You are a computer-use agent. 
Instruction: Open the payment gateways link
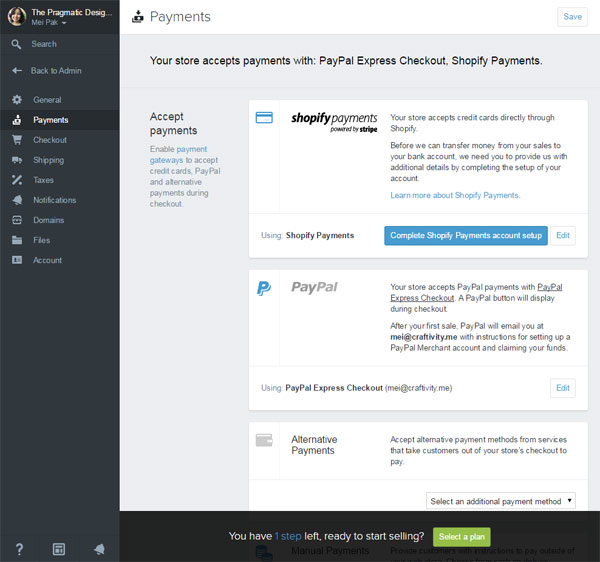178,155
